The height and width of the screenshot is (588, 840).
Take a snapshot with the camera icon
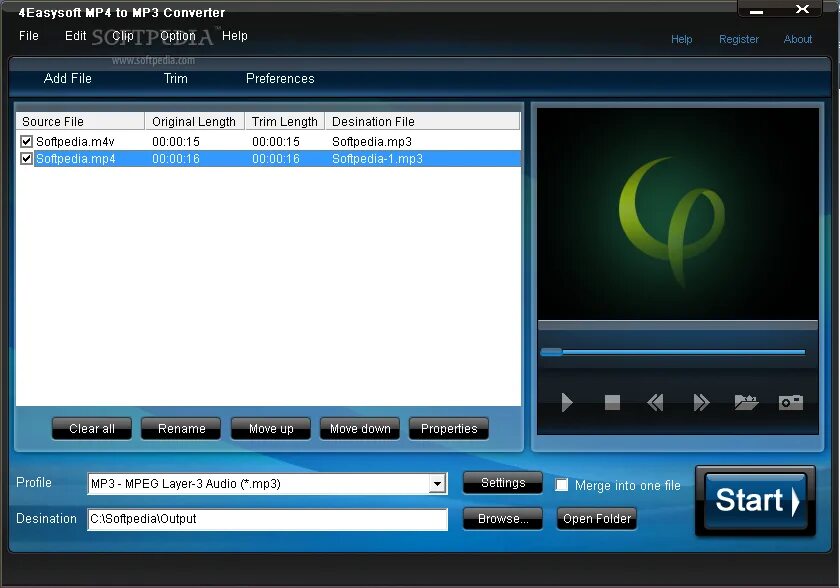click(791, 402)
